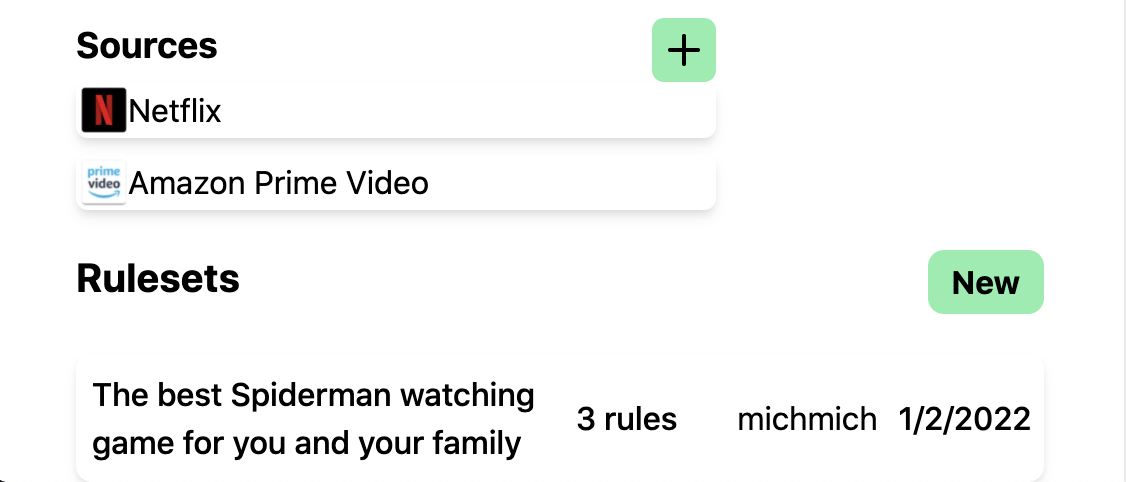Click "game for you and your family" text line

tap(307, 442)
